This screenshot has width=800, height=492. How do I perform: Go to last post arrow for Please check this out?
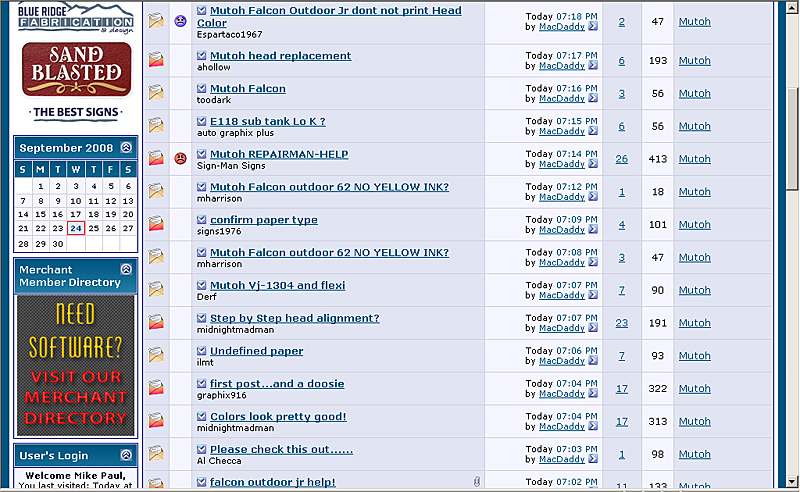593,459
